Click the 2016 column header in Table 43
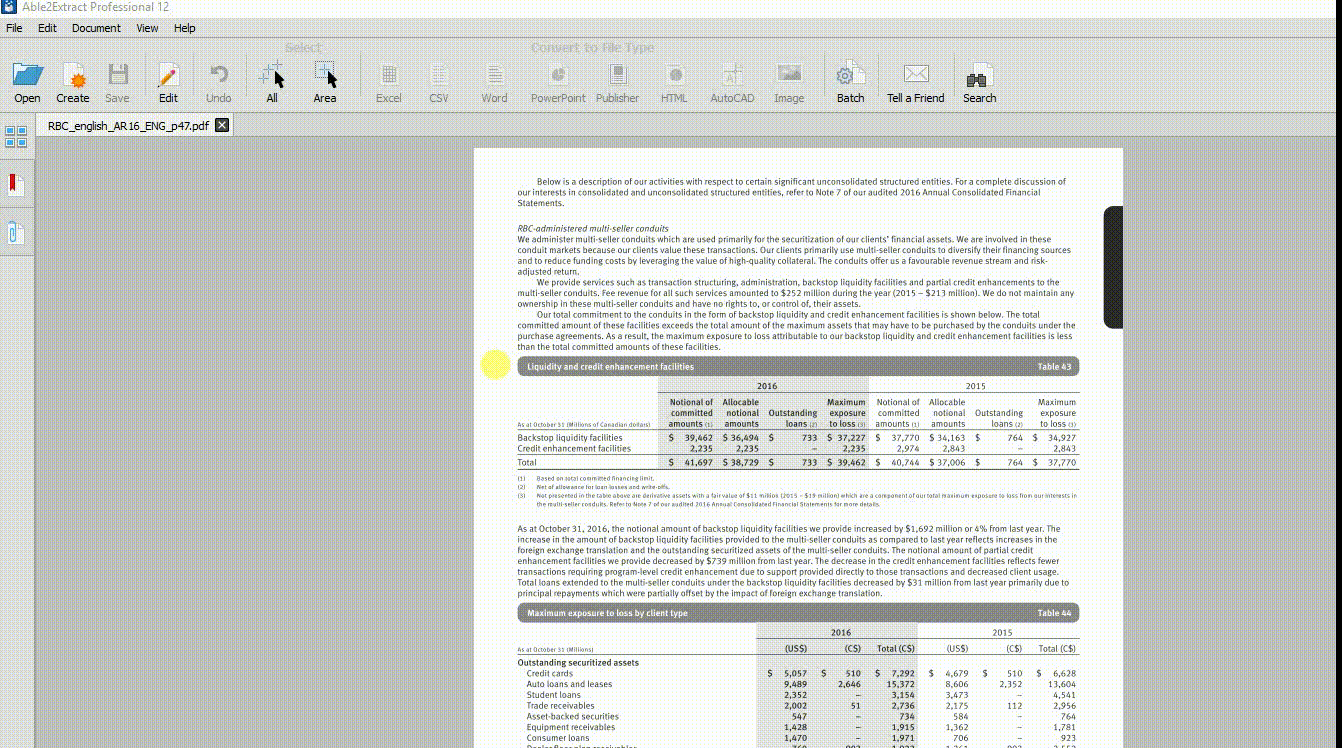Viewport: 1342px width, 748px height. click(x=766, y=386)
